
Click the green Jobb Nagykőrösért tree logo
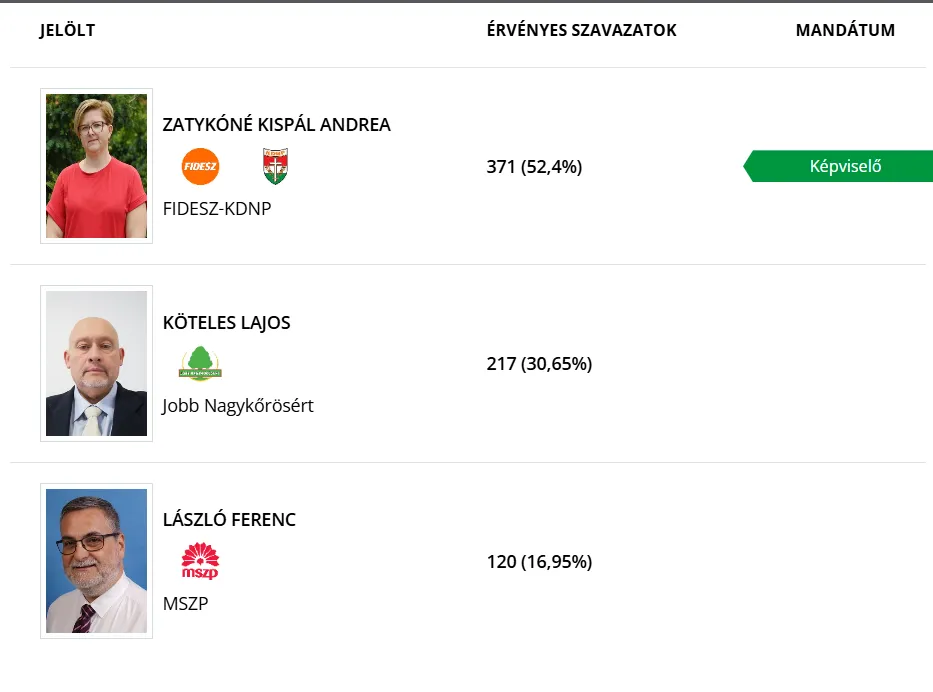[x=200, y=363]
